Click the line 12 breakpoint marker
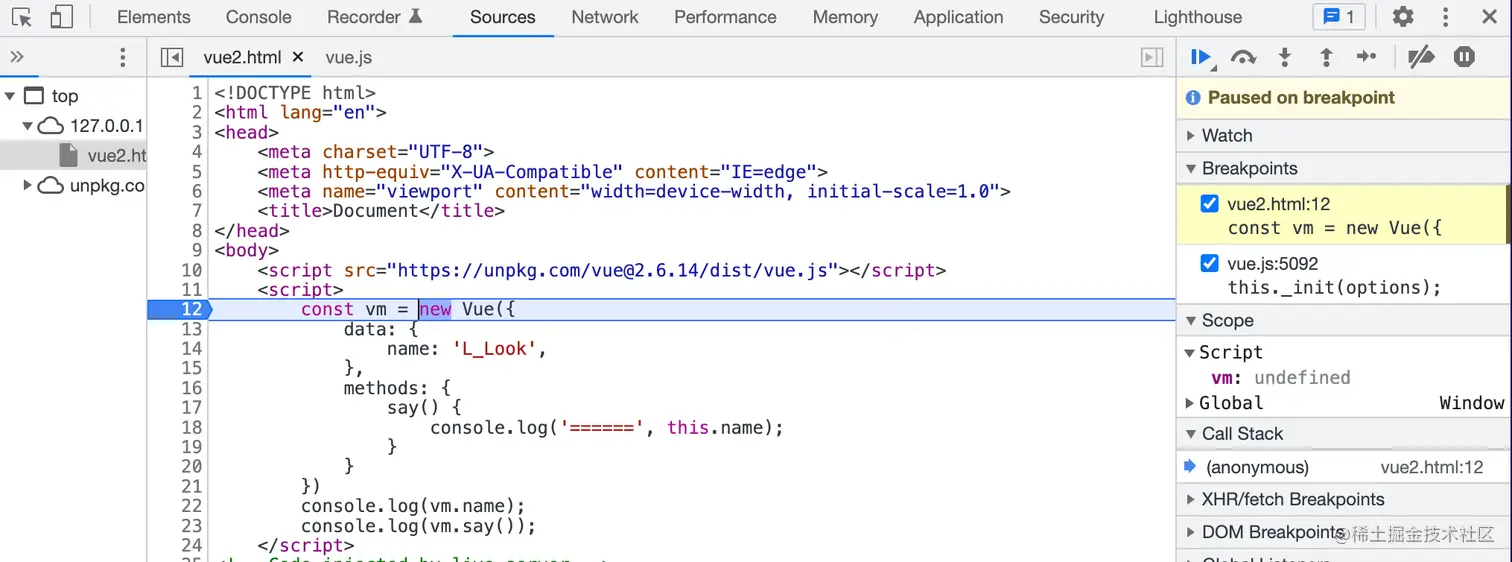This screenshot has height=562, width=1512. pos(180,309)
